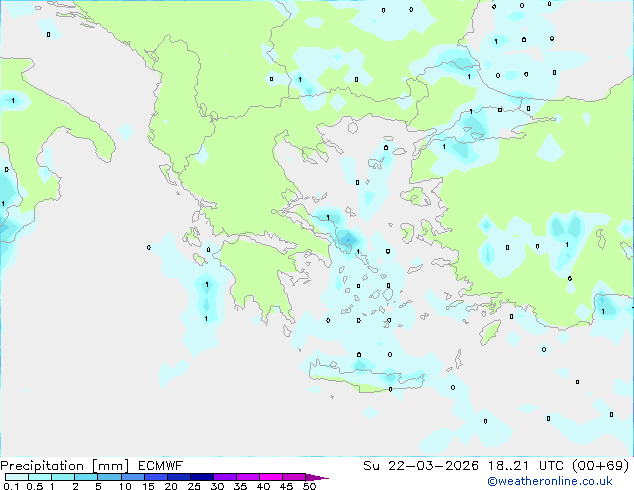
Task: Choose the 20–25 mm dark blue swatch
Action: (179, 477)
